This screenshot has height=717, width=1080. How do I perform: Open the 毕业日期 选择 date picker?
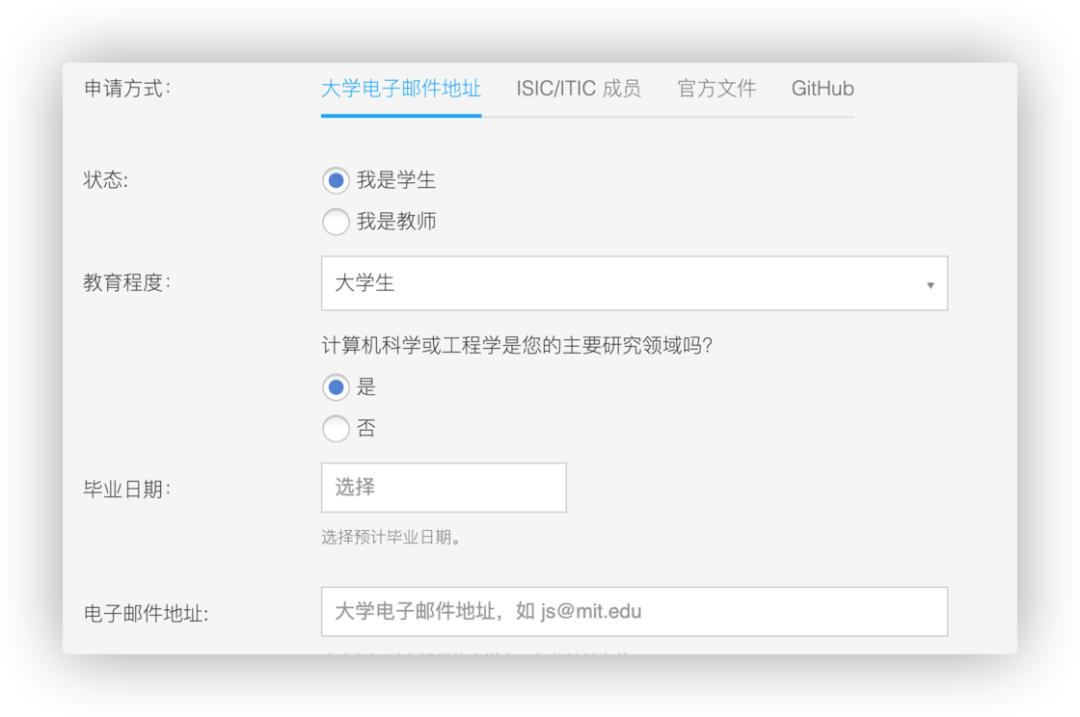coord(444,488)
